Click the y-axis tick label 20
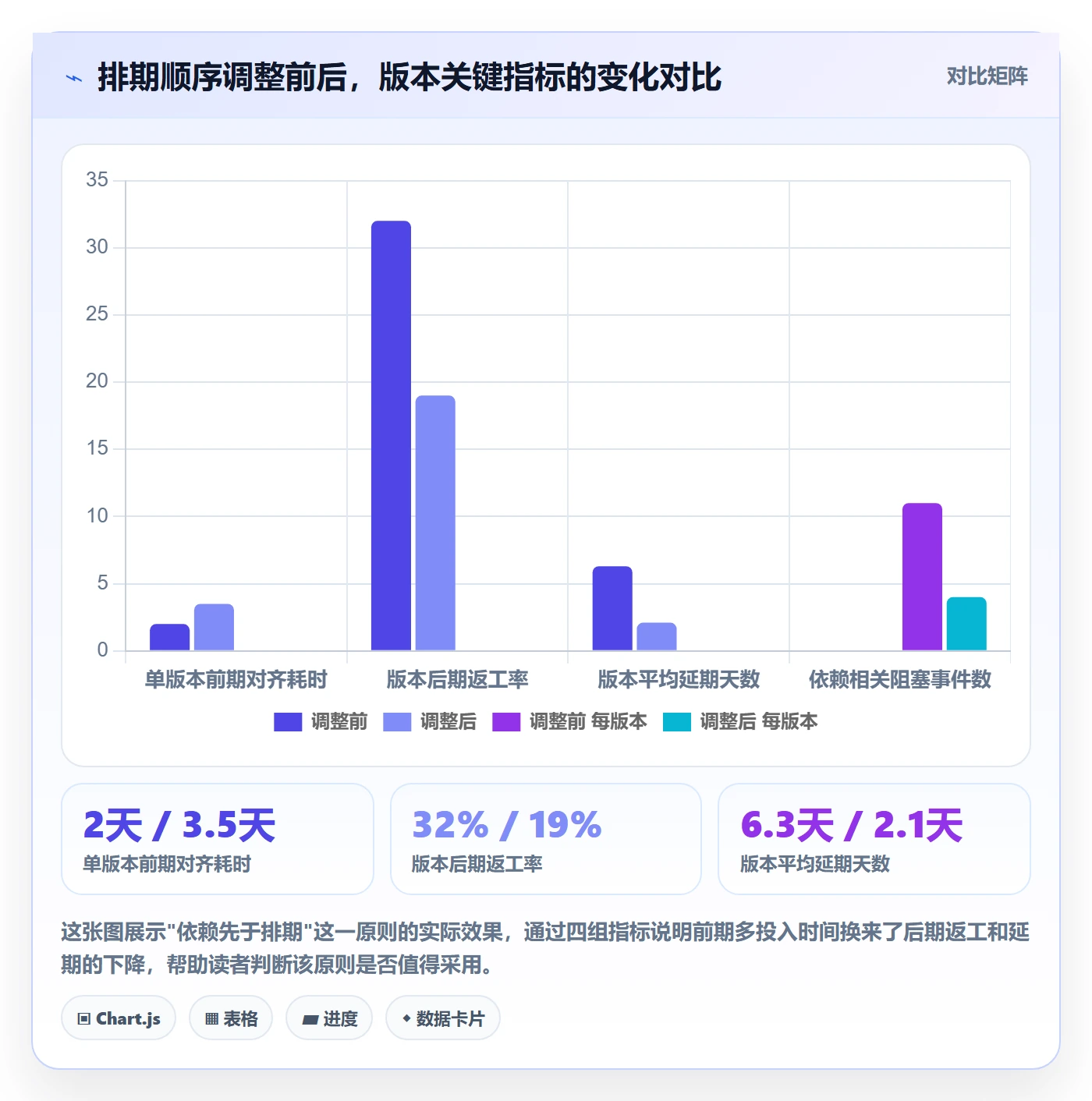1092x1101 pixels. 97,381
